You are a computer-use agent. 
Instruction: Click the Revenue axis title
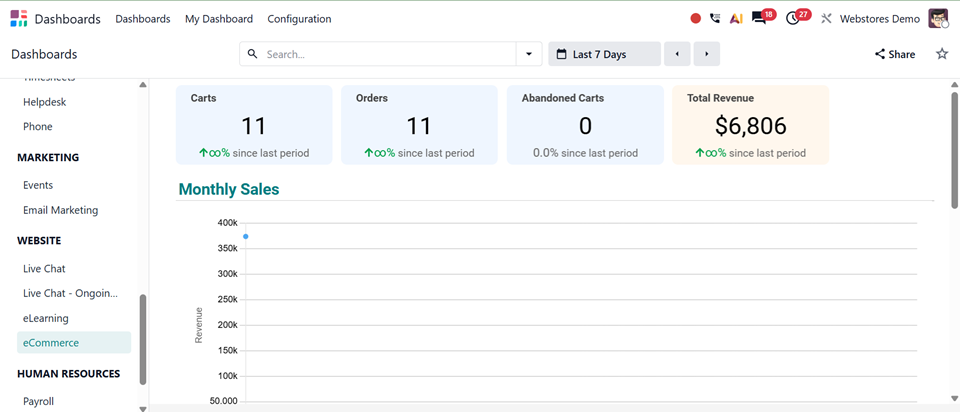[x=198, y=325]
